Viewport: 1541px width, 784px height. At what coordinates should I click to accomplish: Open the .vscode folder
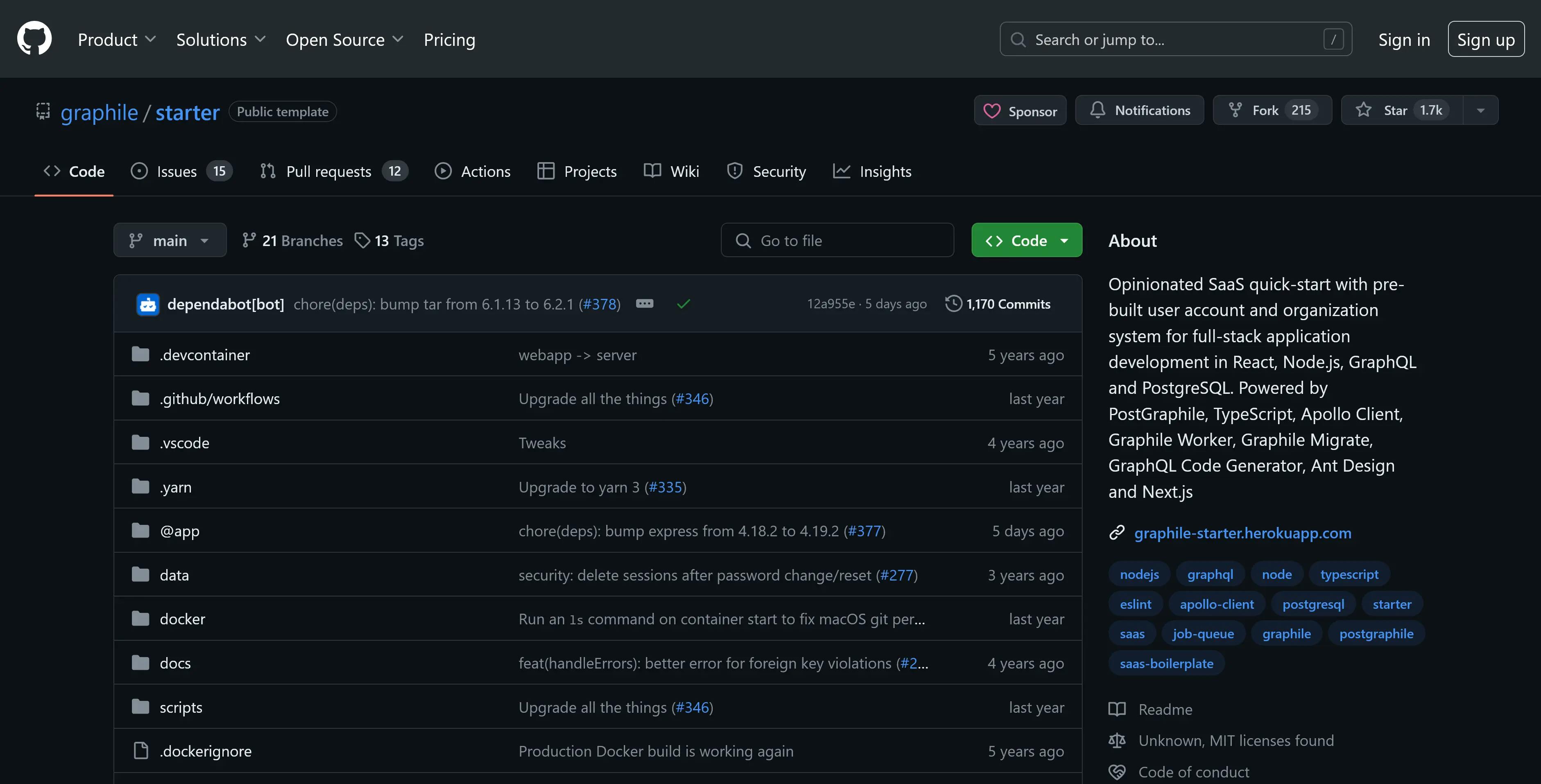pyautogui.click(x=184, y=443)
